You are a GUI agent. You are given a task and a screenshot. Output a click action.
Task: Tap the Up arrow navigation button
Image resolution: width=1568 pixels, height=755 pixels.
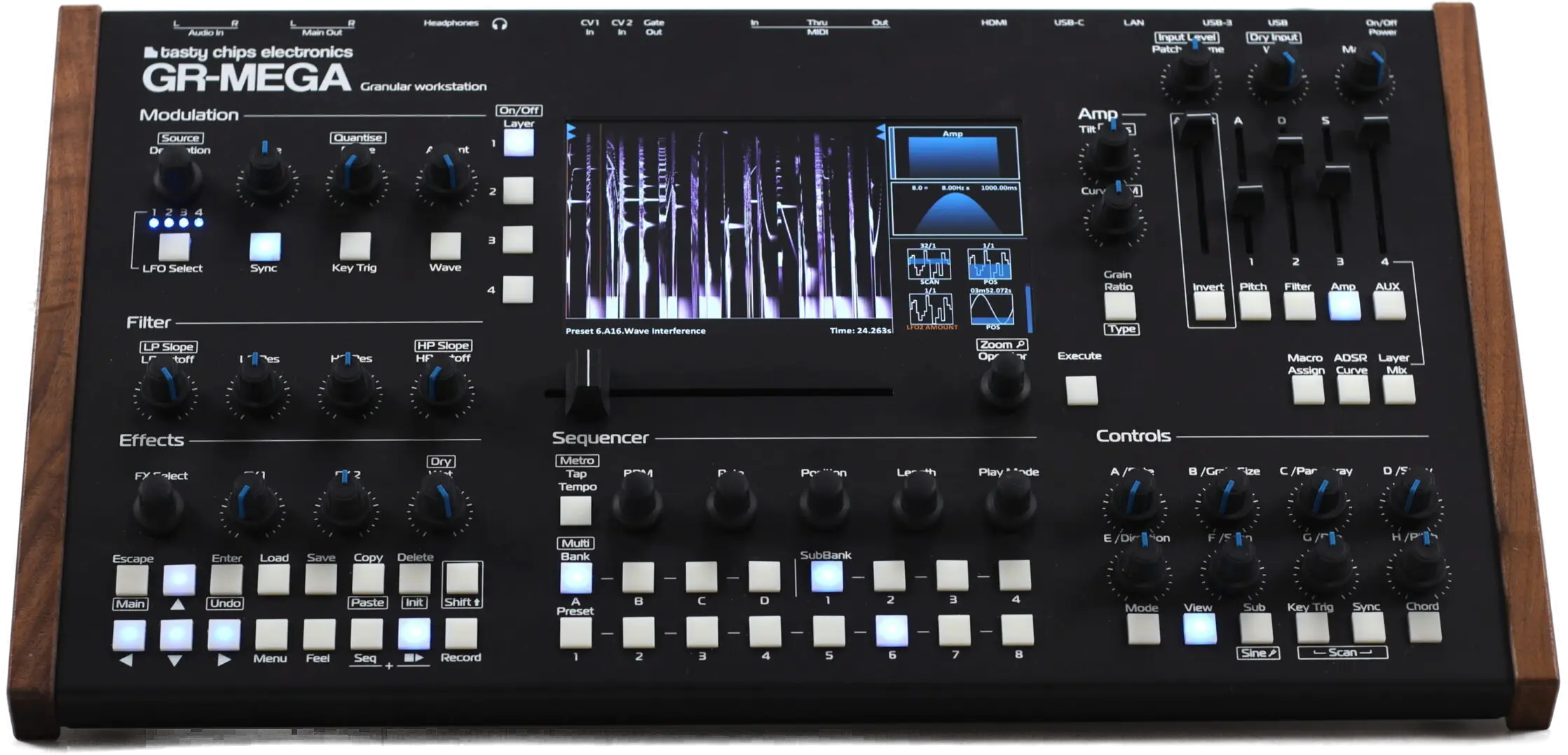tap(179, 580)
